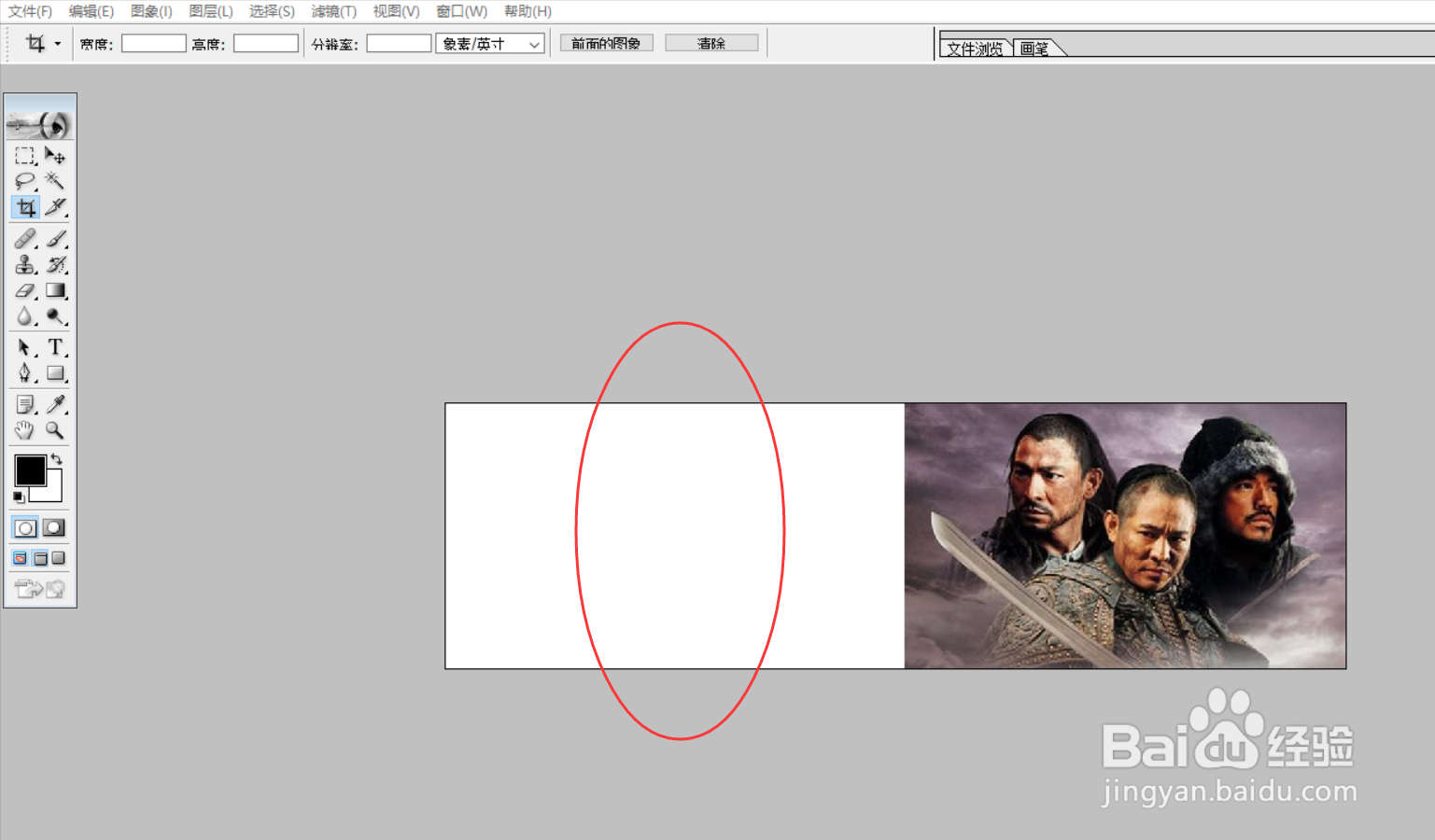Screen dimensions: 1435x840
Task: Select the Slice tool
Action: tap(55, 207)
